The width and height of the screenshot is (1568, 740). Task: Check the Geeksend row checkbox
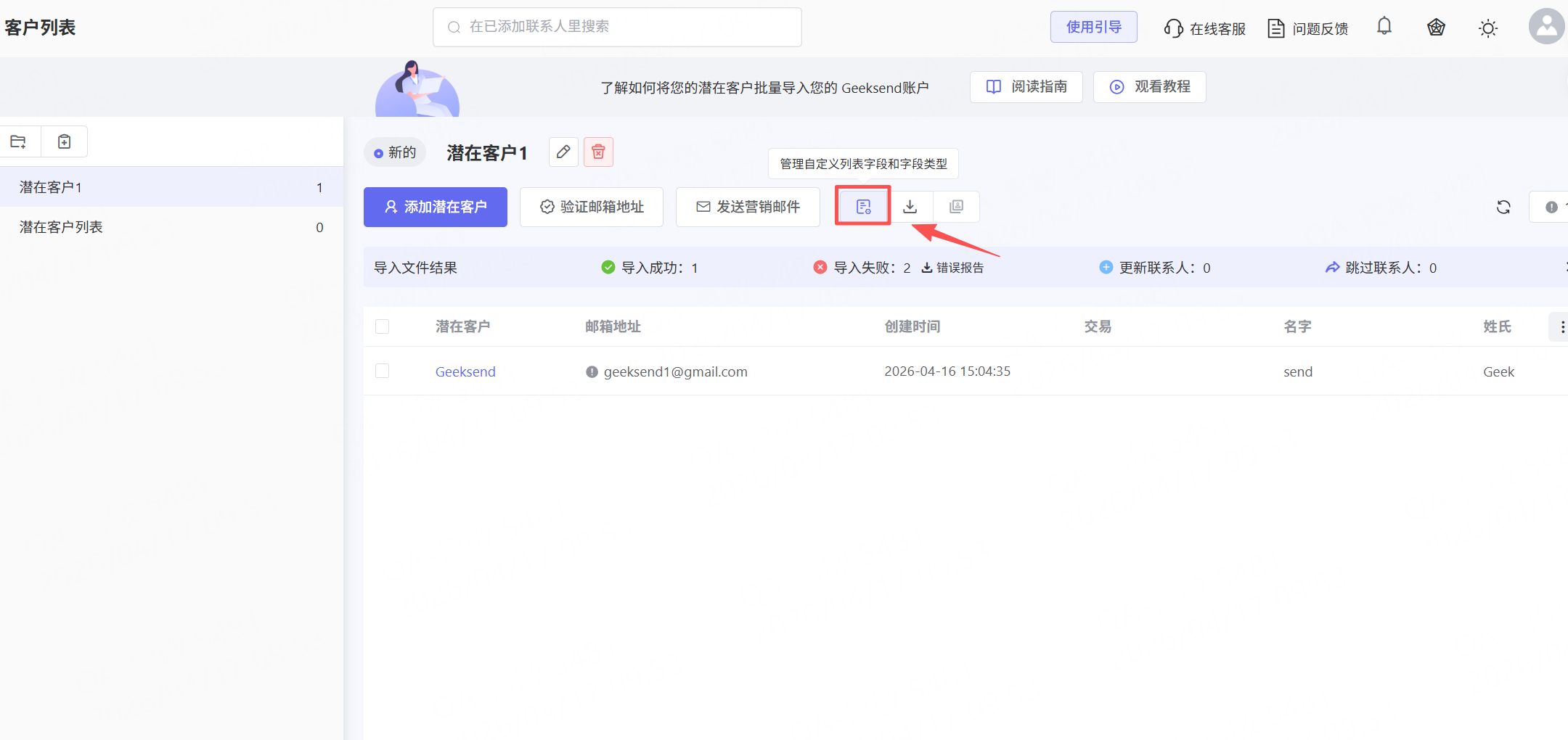coord(383,371)
